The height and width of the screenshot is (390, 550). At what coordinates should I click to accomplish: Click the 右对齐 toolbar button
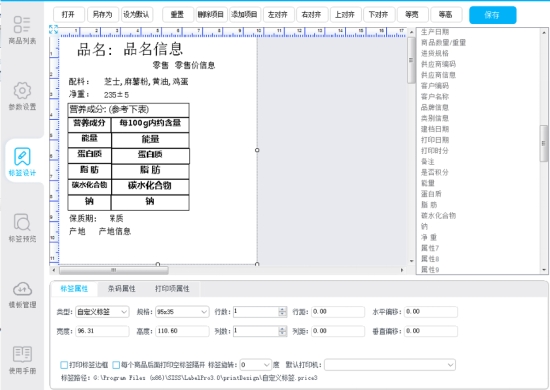(311, 14)
